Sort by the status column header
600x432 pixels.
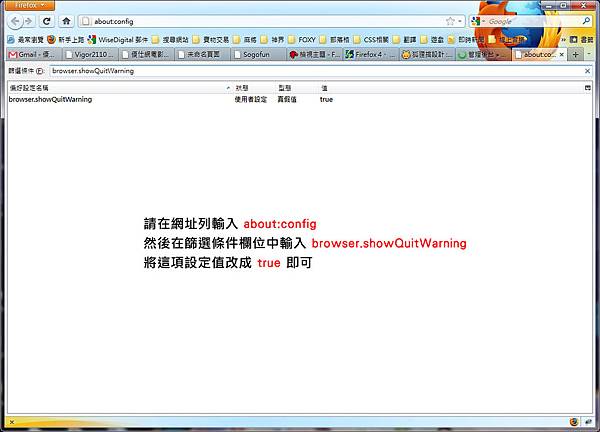click(x=254, y=88)
